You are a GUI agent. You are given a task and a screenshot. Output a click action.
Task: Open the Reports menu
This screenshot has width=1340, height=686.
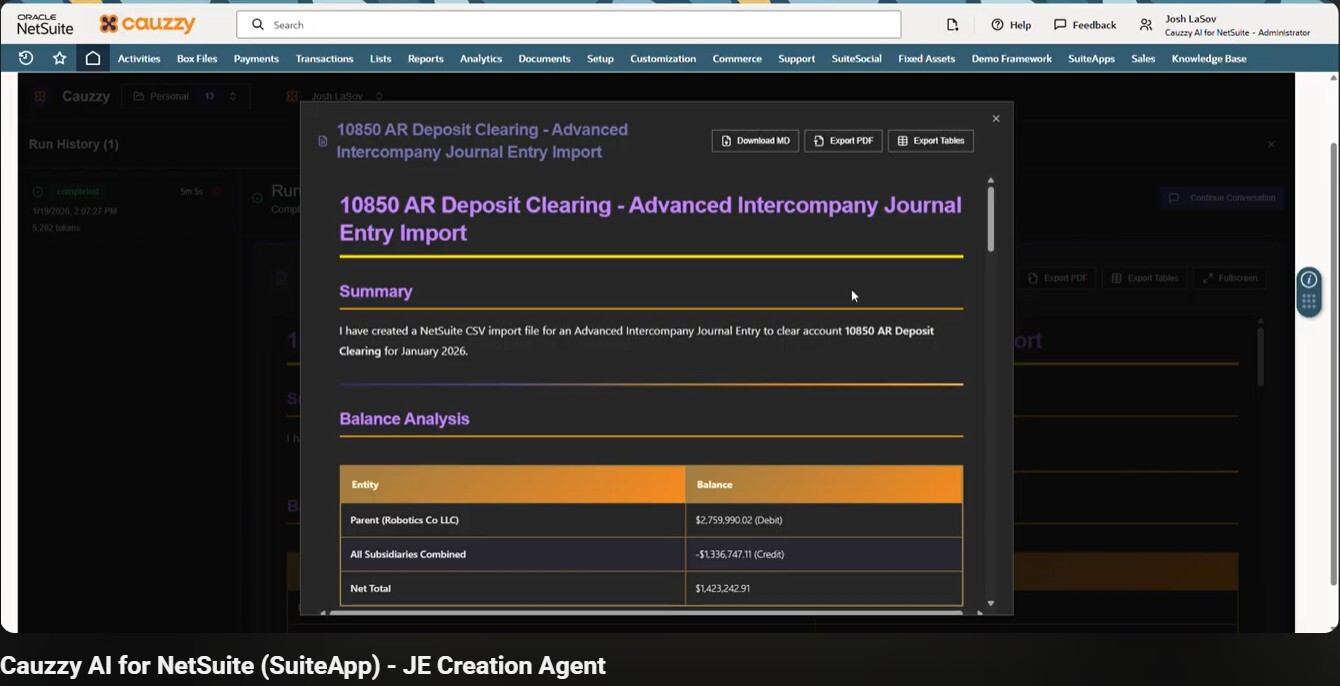(425, 59)
